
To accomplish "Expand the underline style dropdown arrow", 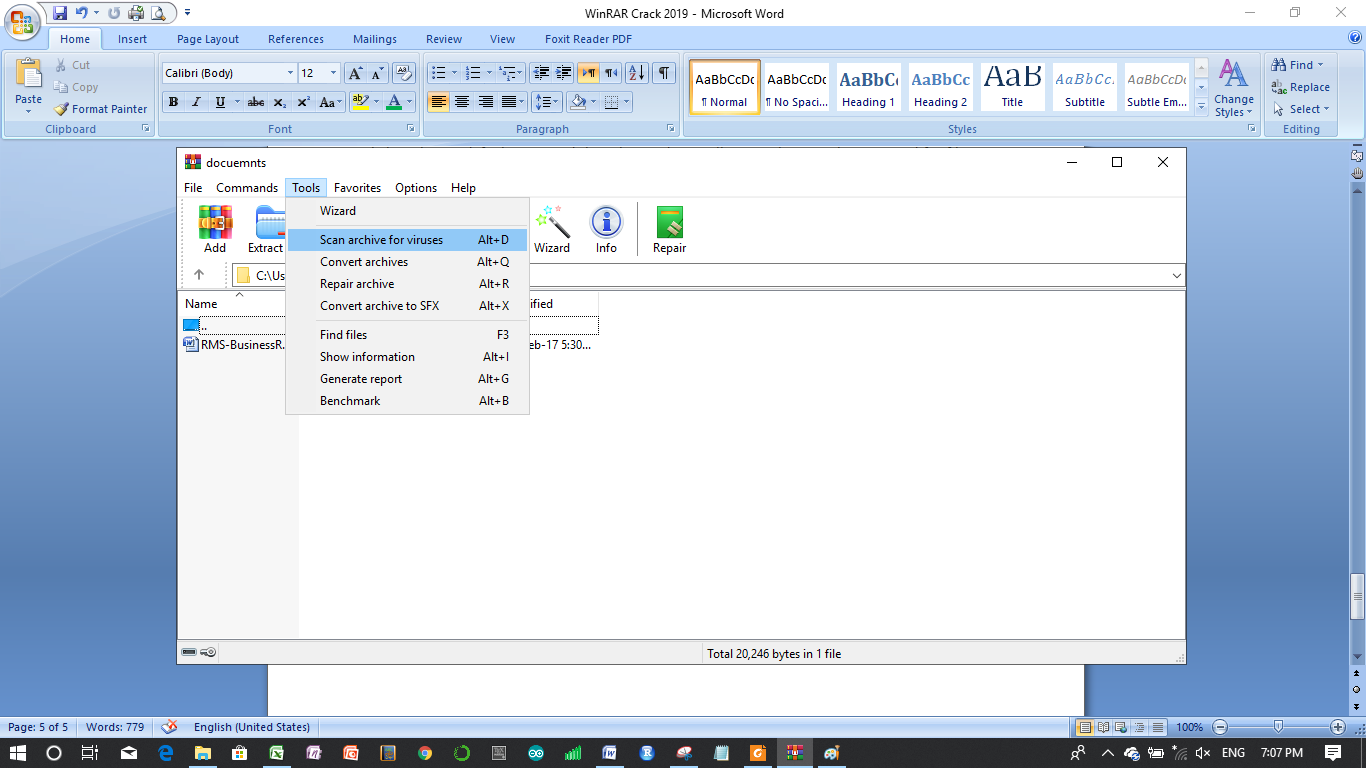I will click(236, 102).
